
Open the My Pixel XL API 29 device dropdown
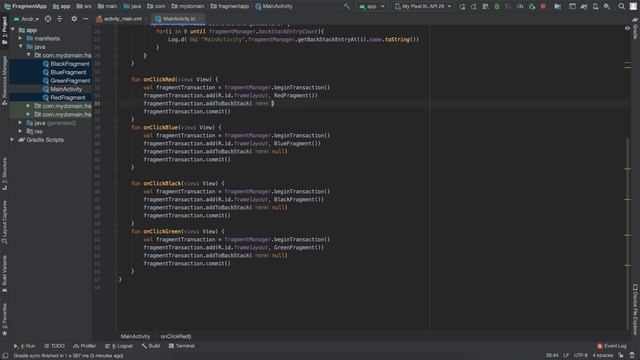tap(423, 7)
